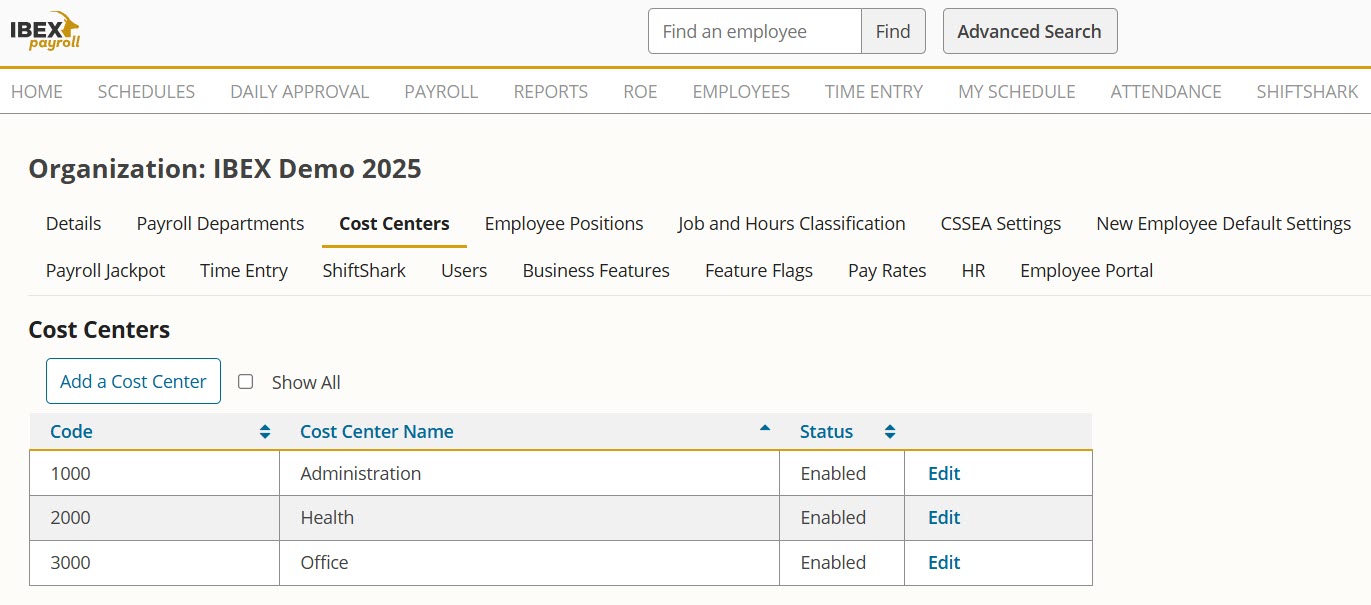
Task: Edit the Administration cost center
Action: (944, 473)
